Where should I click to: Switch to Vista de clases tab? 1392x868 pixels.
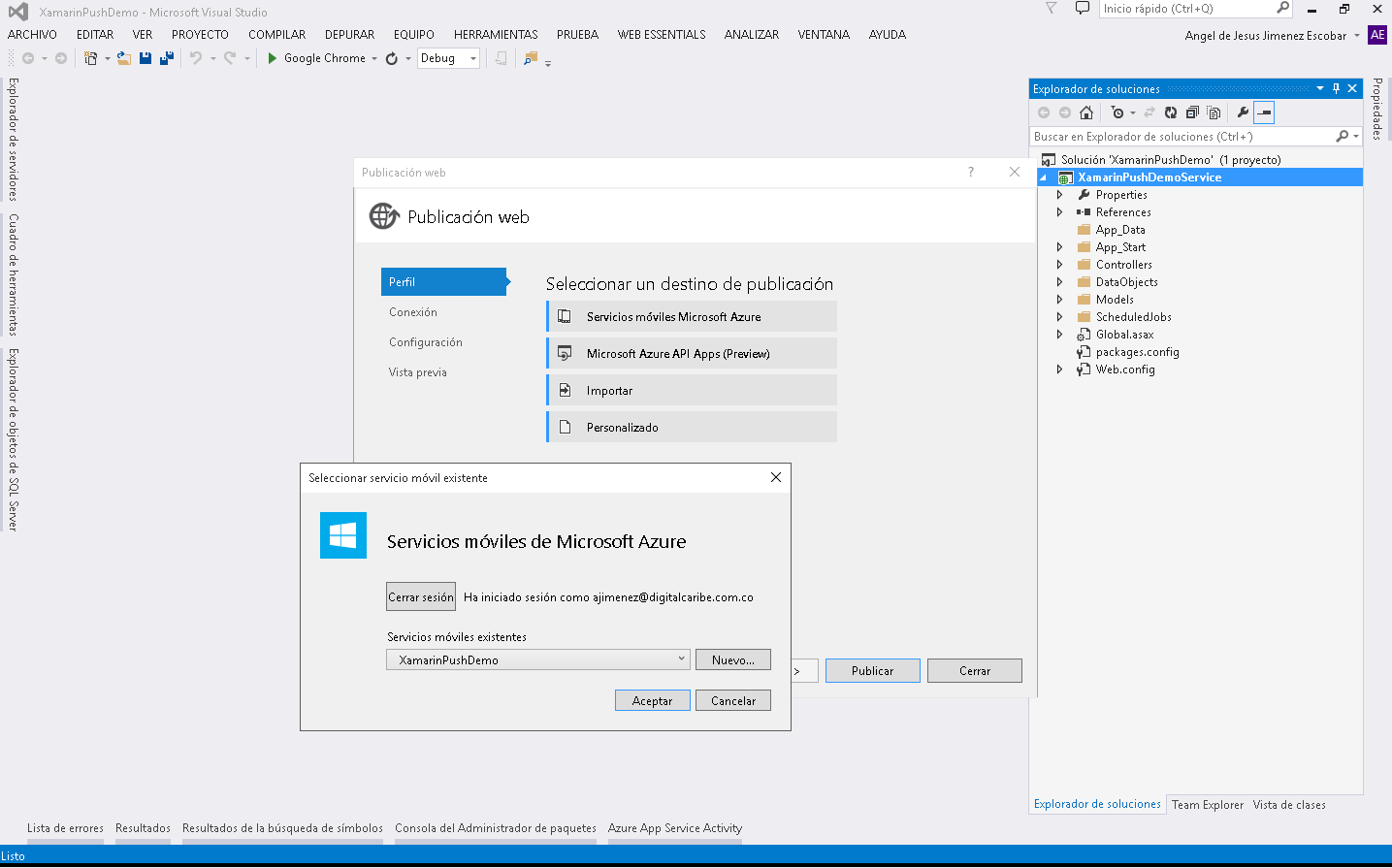(1288, 805)
